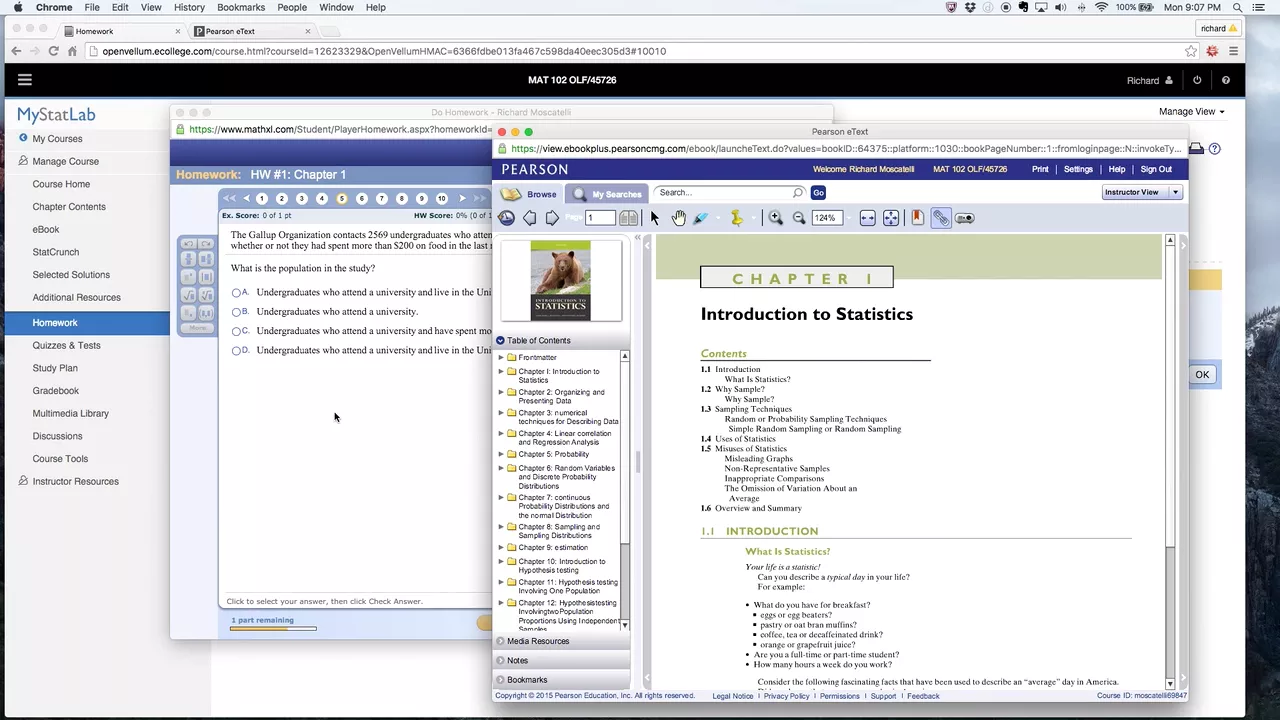The width and height of the screenshot is (1280, 720).
Task: Open the hamburger menu in course header
Action: [25, 80]
